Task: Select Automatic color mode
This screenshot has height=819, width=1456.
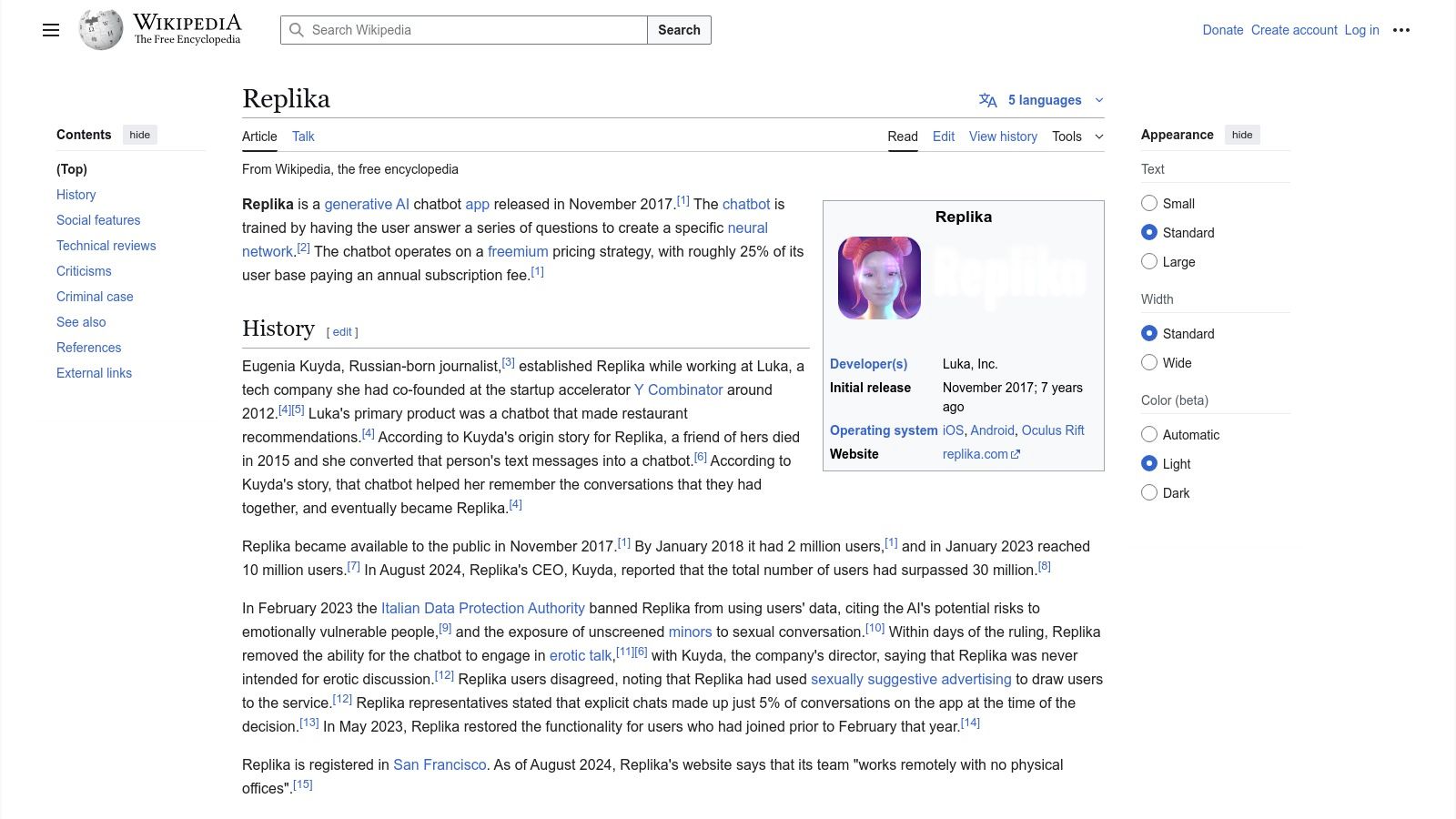Action: (1149, 434)
